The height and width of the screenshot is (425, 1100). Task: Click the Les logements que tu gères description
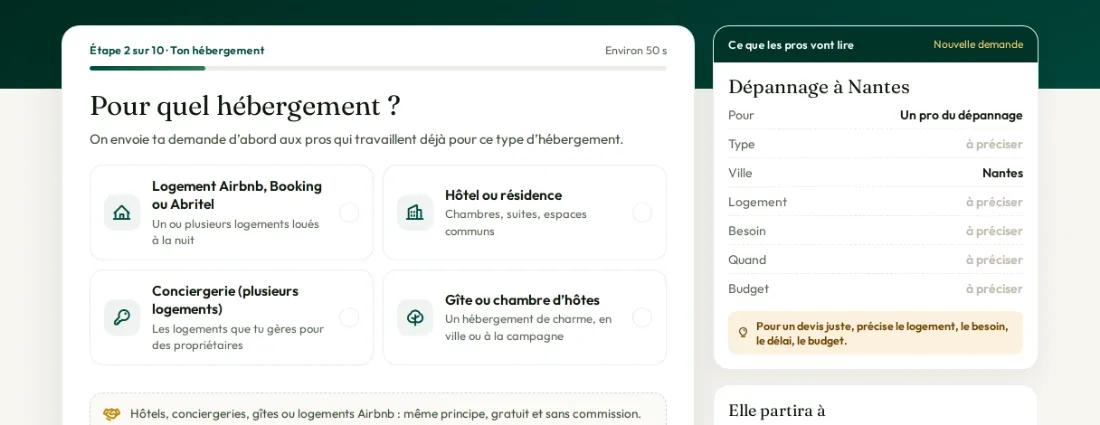pos(238,337)
